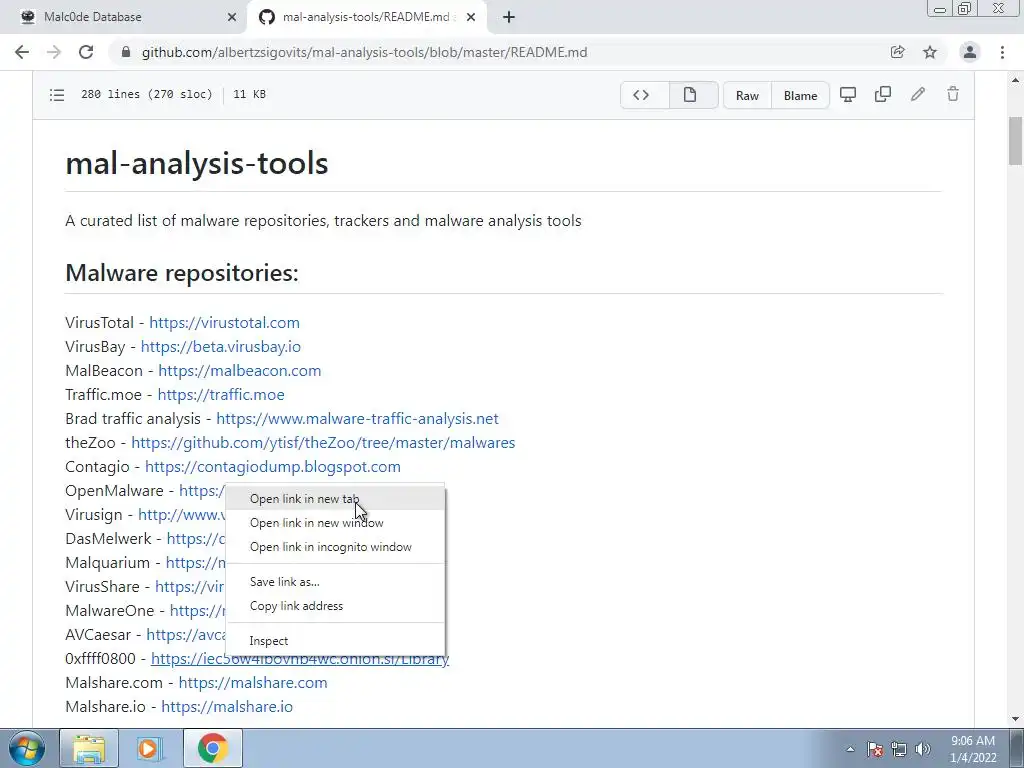The image size is (1024, 768).
Task: Open theZoo GitHub malwares link
Action: click(323, 443)
